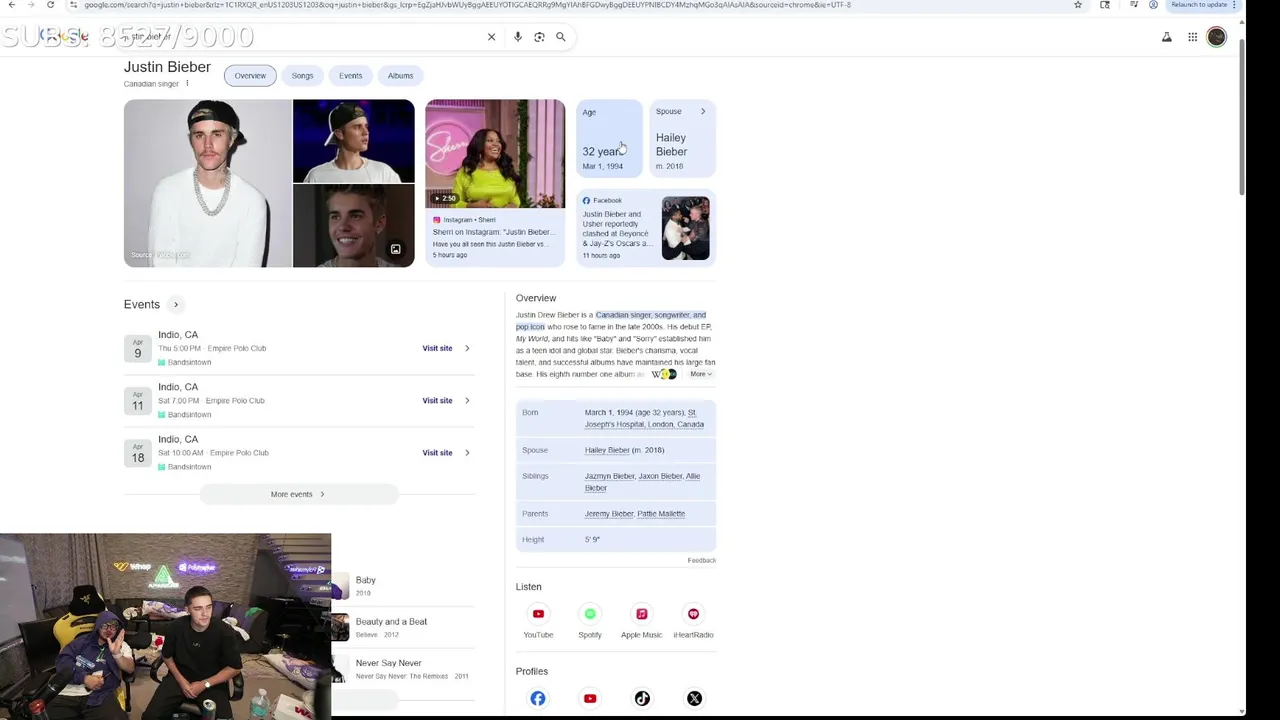Image resolution: width=1280 pixels, height=720 pixels.
Task: Click the Justin Bieber heading
Action: pyautogui.click(x=167, y=67)
